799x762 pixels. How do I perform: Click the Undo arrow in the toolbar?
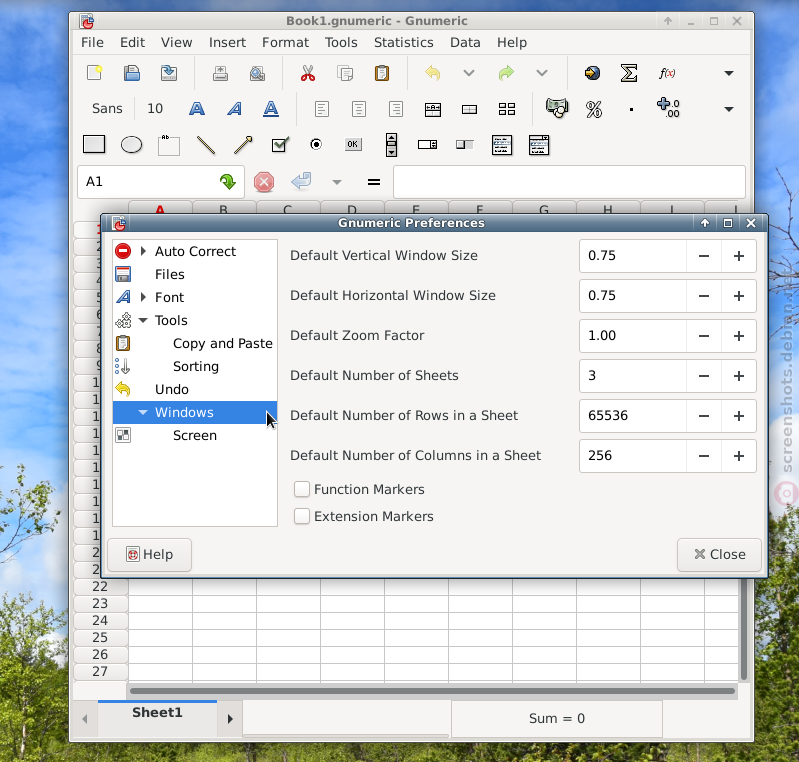433,73
